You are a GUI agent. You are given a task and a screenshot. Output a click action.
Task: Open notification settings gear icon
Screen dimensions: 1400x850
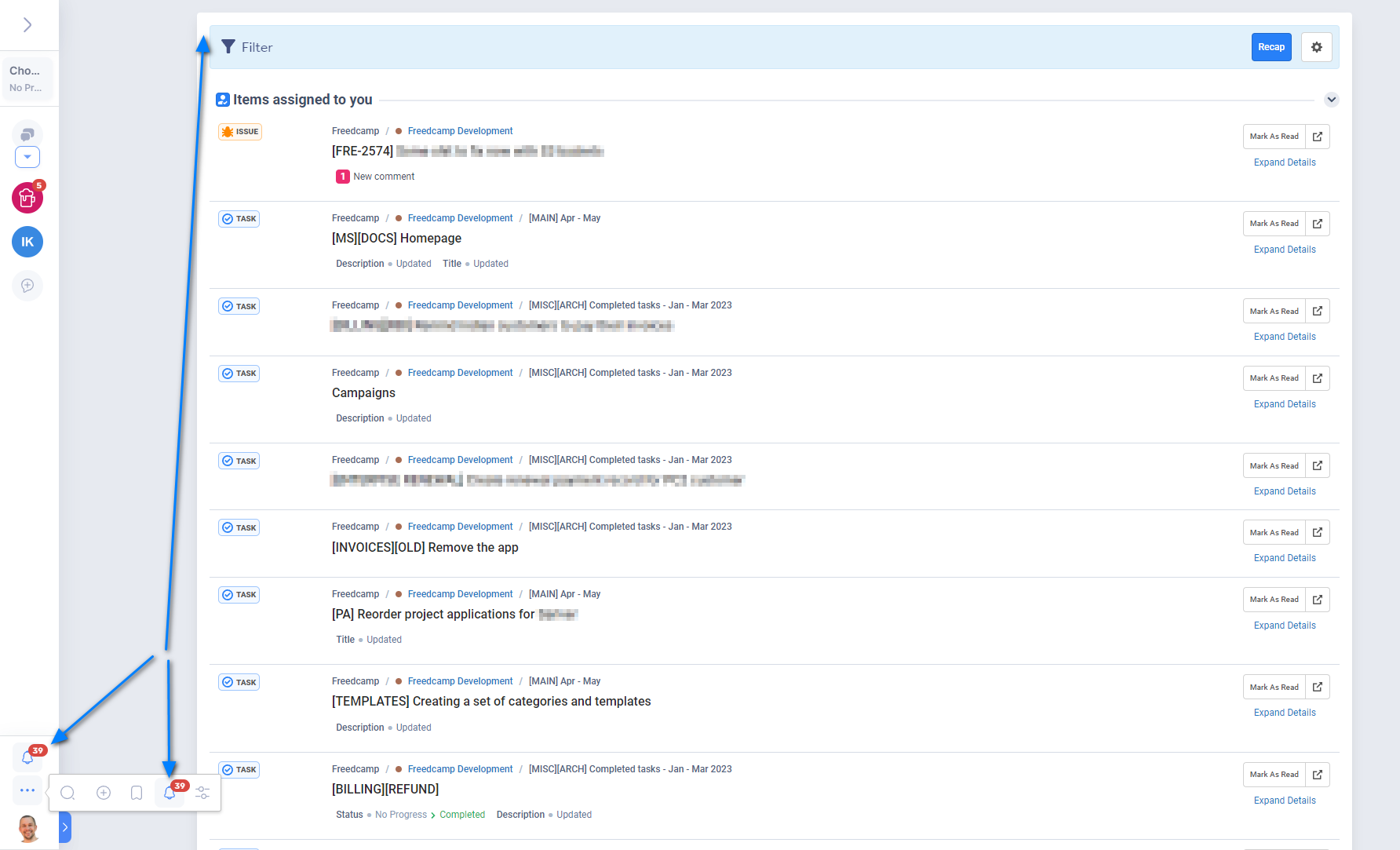click(x=1316, y=47)
